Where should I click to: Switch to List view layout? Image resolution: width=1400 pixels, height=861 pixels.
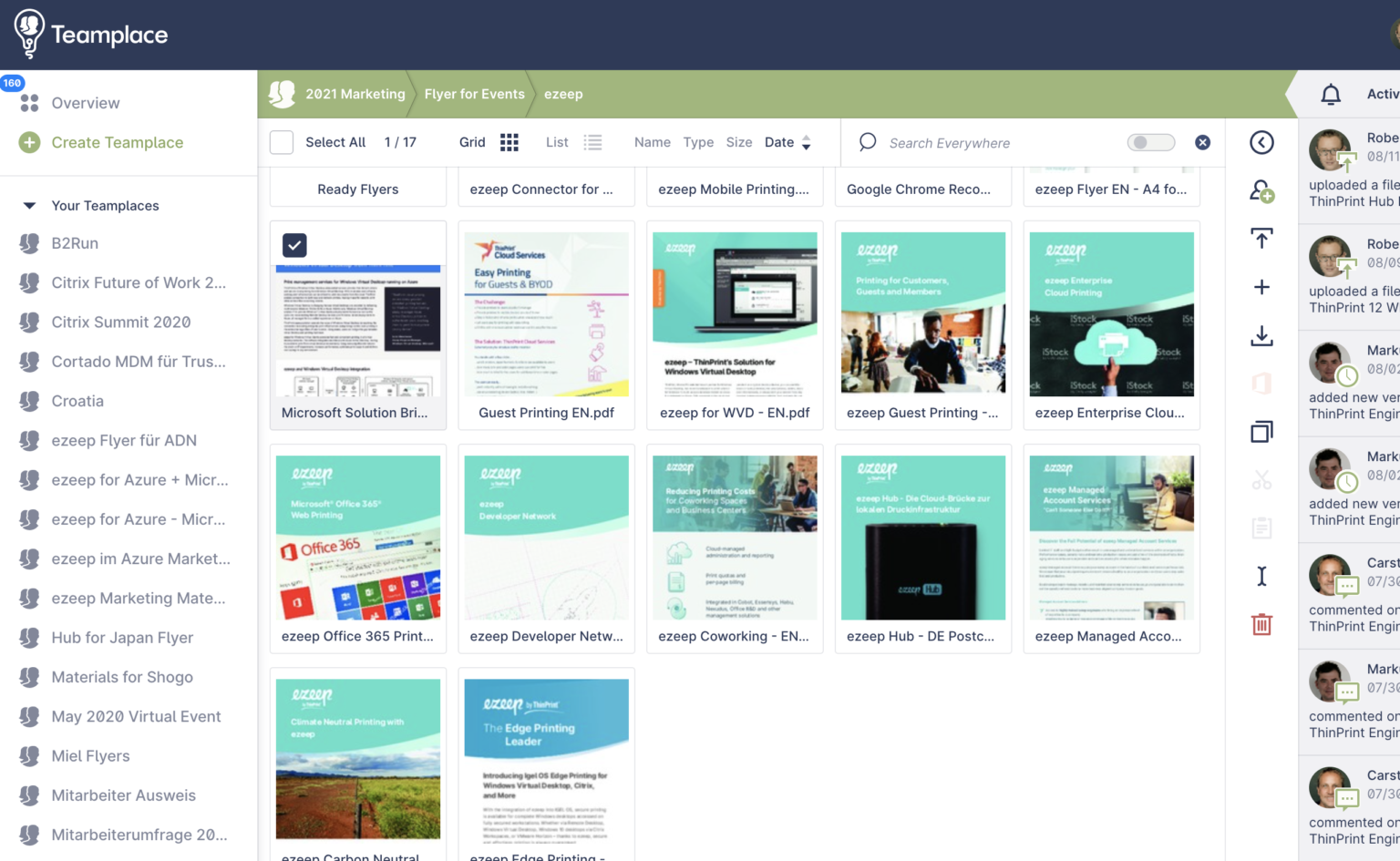click(592, 142)
